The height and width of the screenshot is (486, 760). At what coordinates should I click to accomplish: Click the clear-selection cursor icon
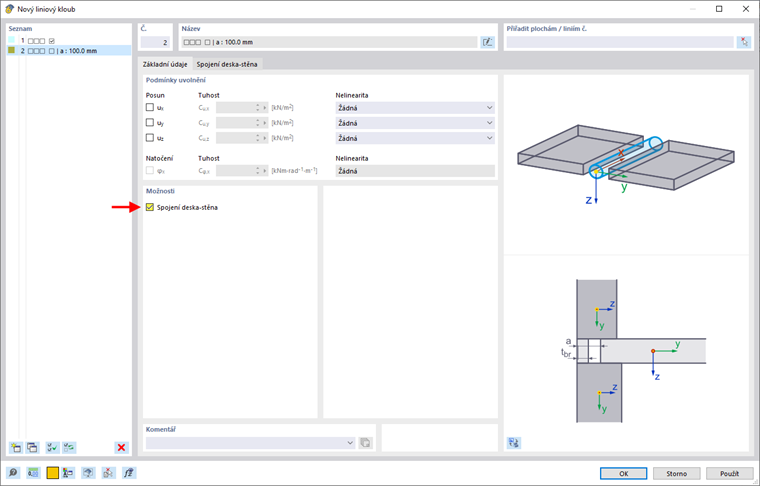pyautogui.click(x=109, y=473)
